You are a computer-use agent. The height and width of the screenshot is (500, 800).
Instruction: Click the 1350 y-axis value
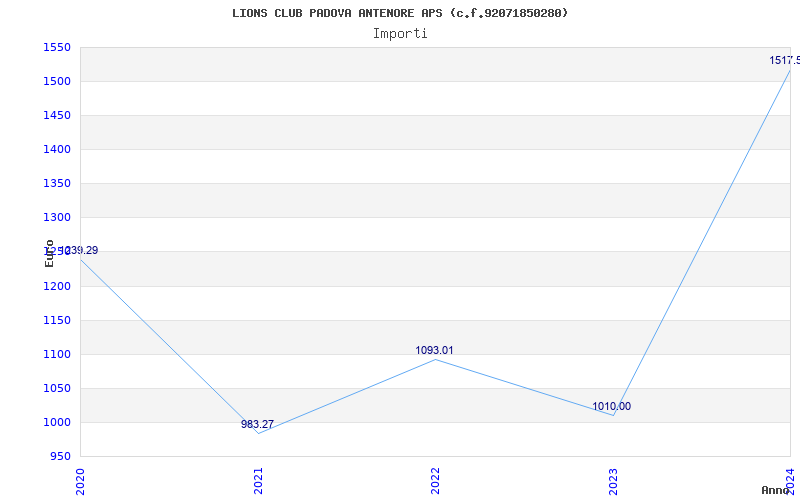point(57,184)
